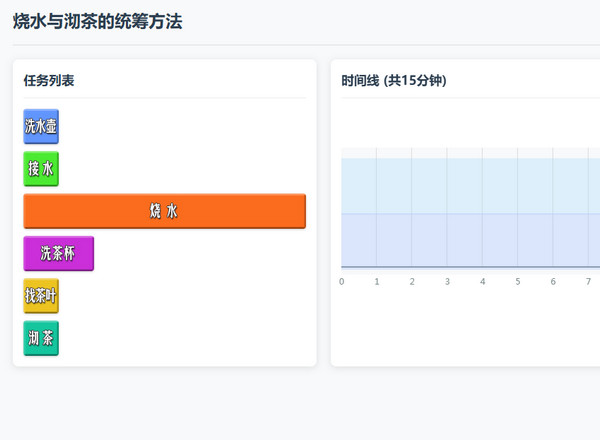The width and height of the screenshot is (600, 440).
Task: Click the 时间线 (共15分钟) heading
Action: (x=393, y=80)
